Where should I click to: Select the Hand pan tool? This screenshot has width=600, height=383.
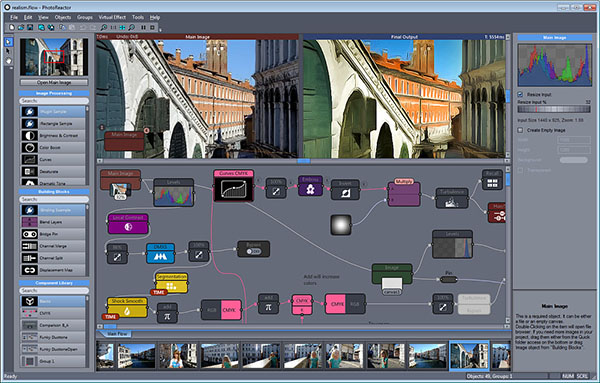point(8,61)
